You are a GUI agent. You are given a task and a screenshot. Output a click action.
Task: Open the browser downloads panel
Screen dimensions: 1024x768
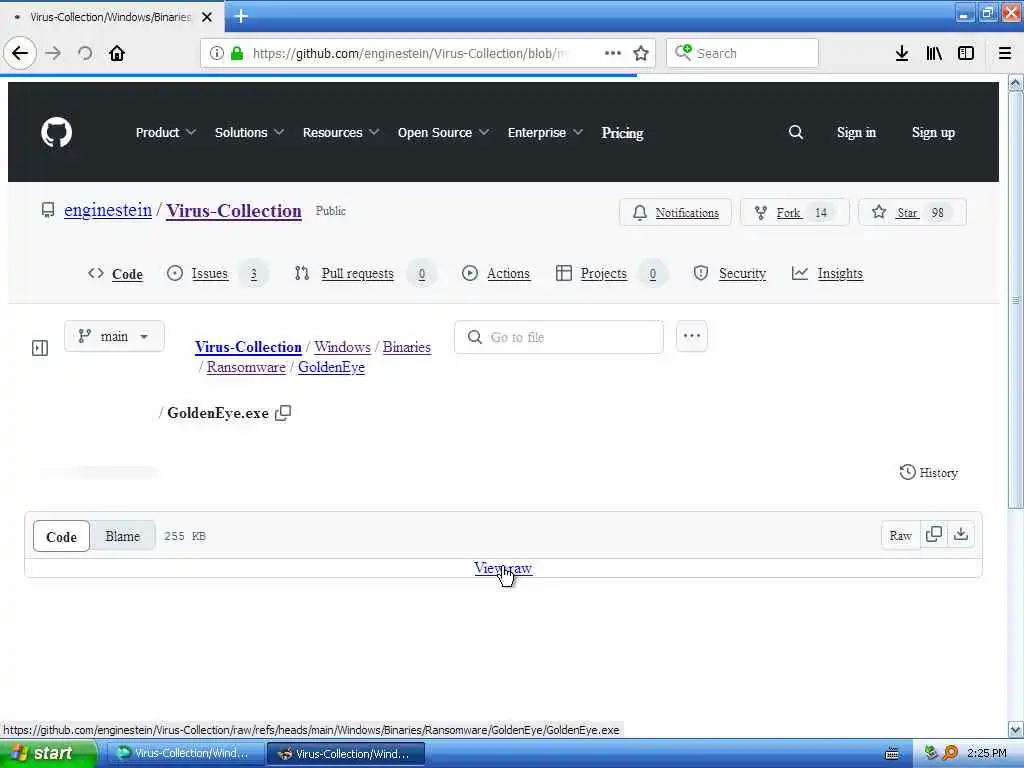[x=902, y=53]
